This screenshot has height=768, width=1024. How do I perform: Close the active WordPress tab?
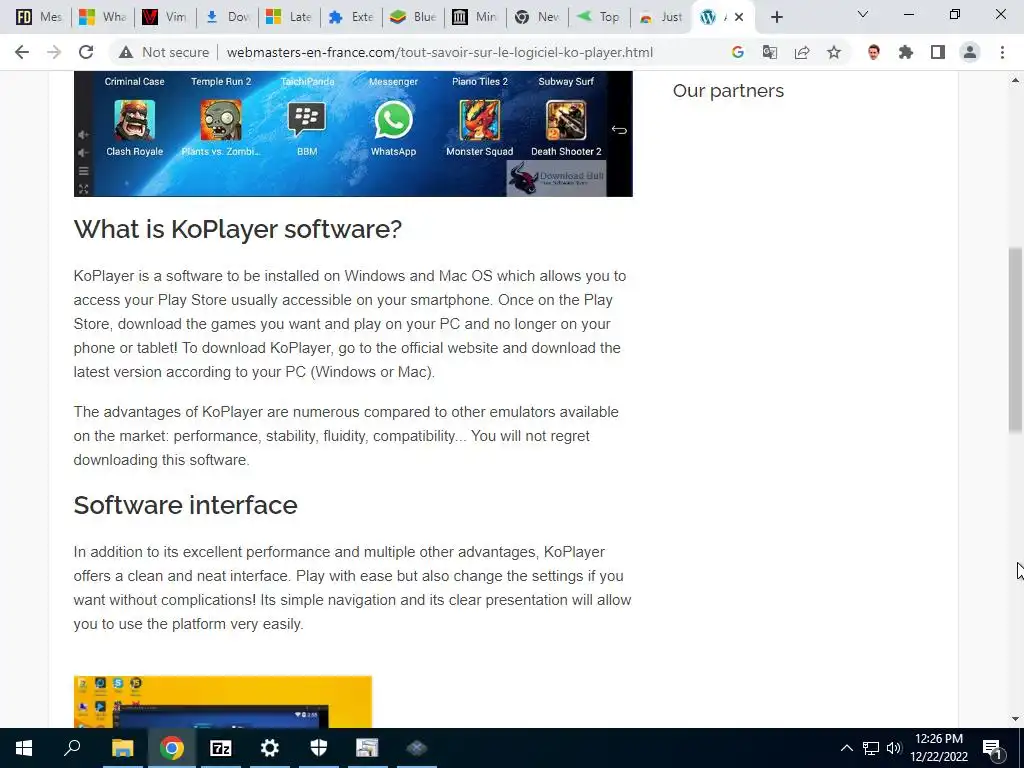pos(739,18)
